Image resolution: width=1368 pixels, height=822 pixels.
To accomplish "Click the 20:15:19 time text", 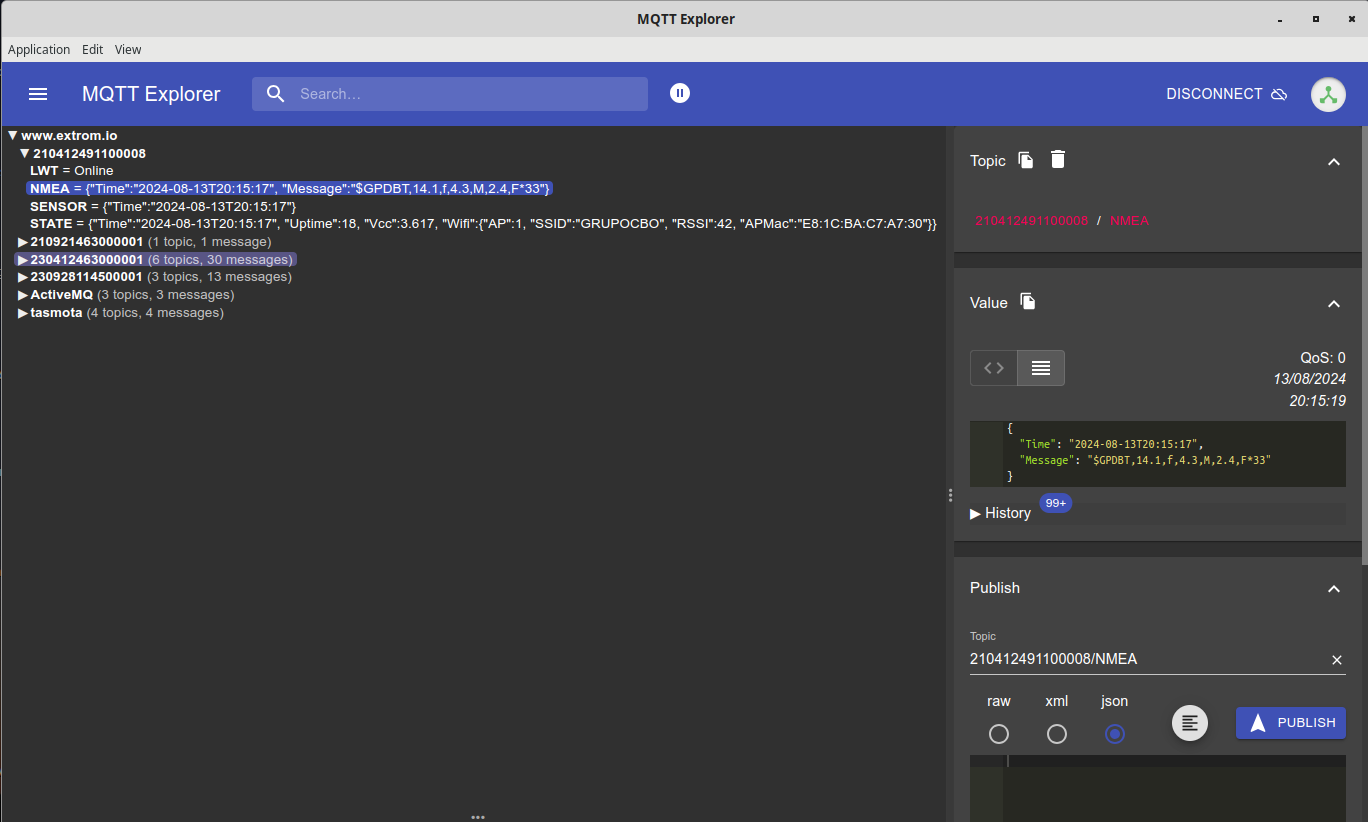I will pyautogui.click(x=1317, y=401).
